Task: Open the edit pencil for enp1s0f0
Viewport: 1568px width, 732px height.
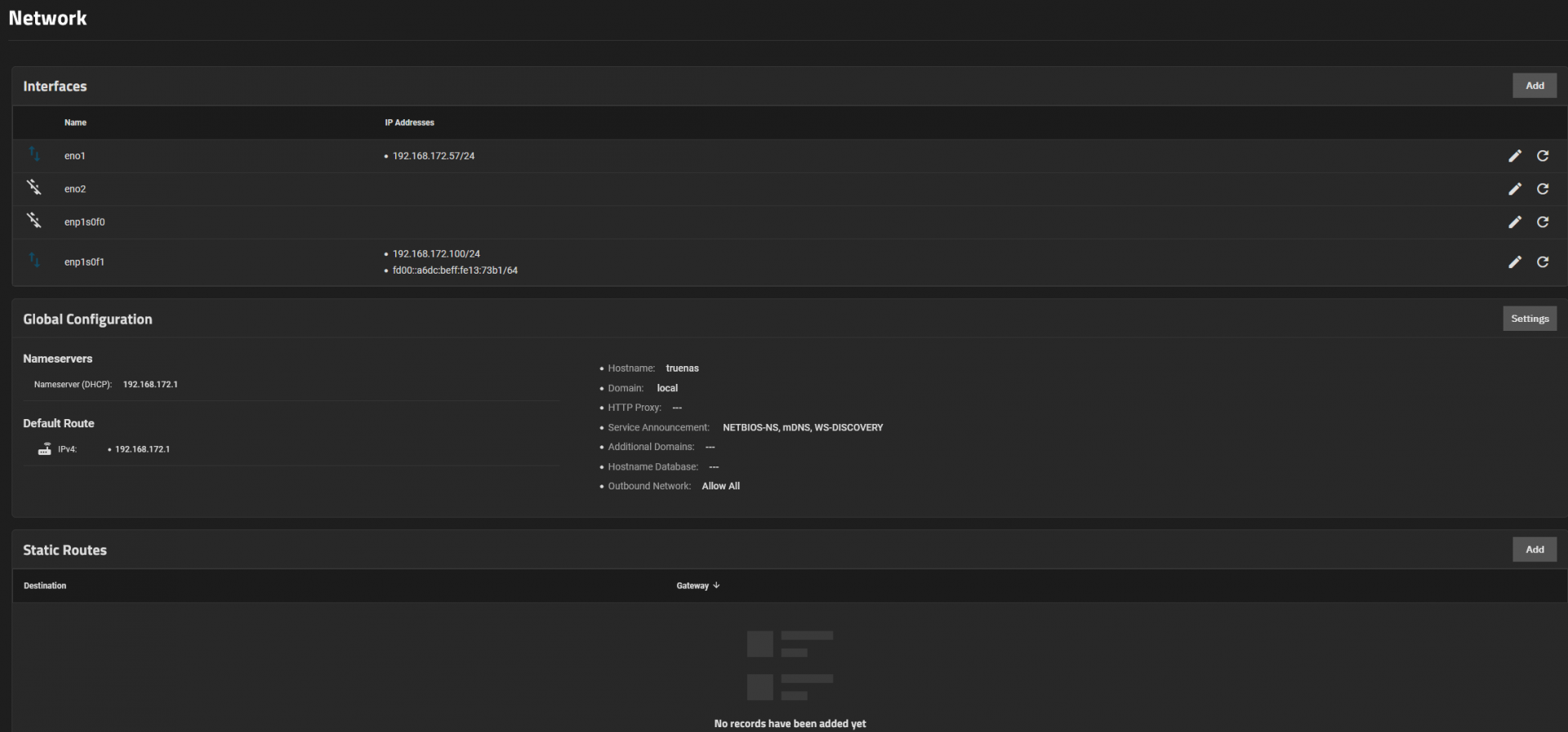Action: coord(1514,222)
